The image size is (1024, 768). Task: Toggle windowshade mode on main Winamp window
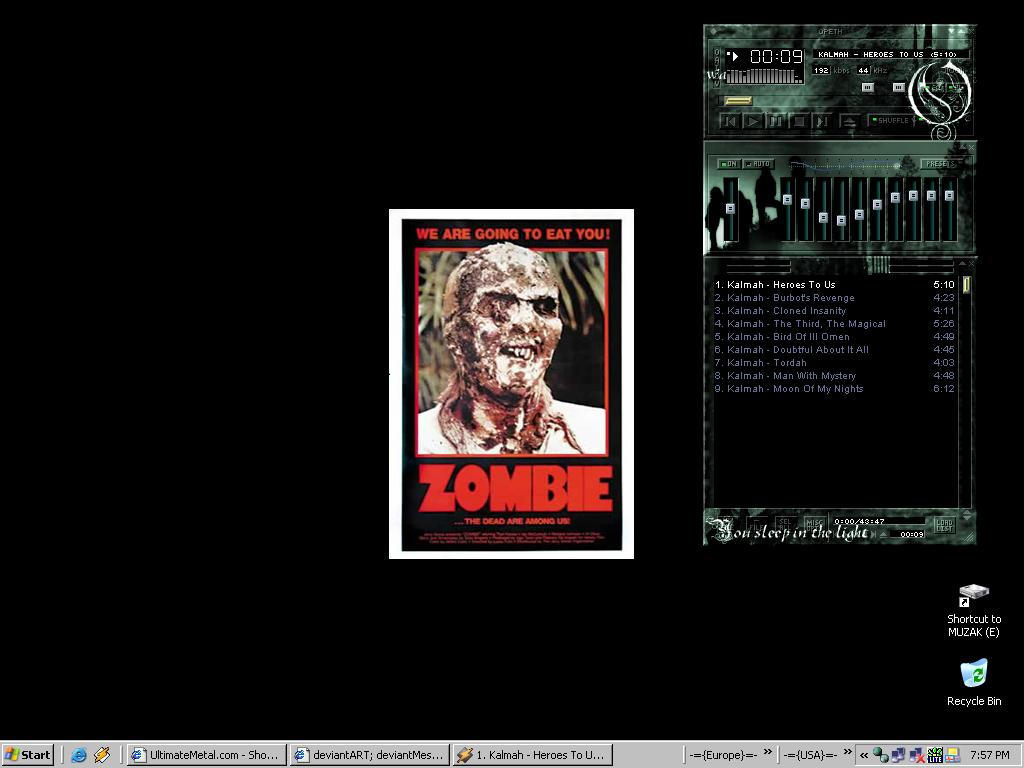[961, 31]
